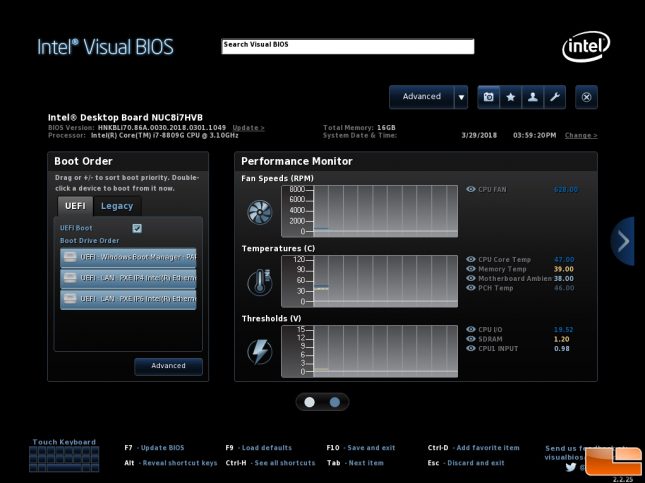Click the drive icon of Windows Boot Manager entry
The height and width of the screenshot is (483, 645).
click(70, 257)
